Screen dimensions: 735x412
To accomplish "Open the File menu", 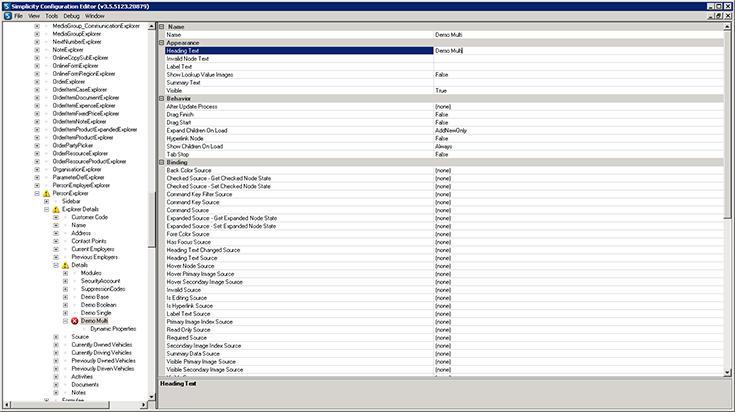I will (18, 16).
